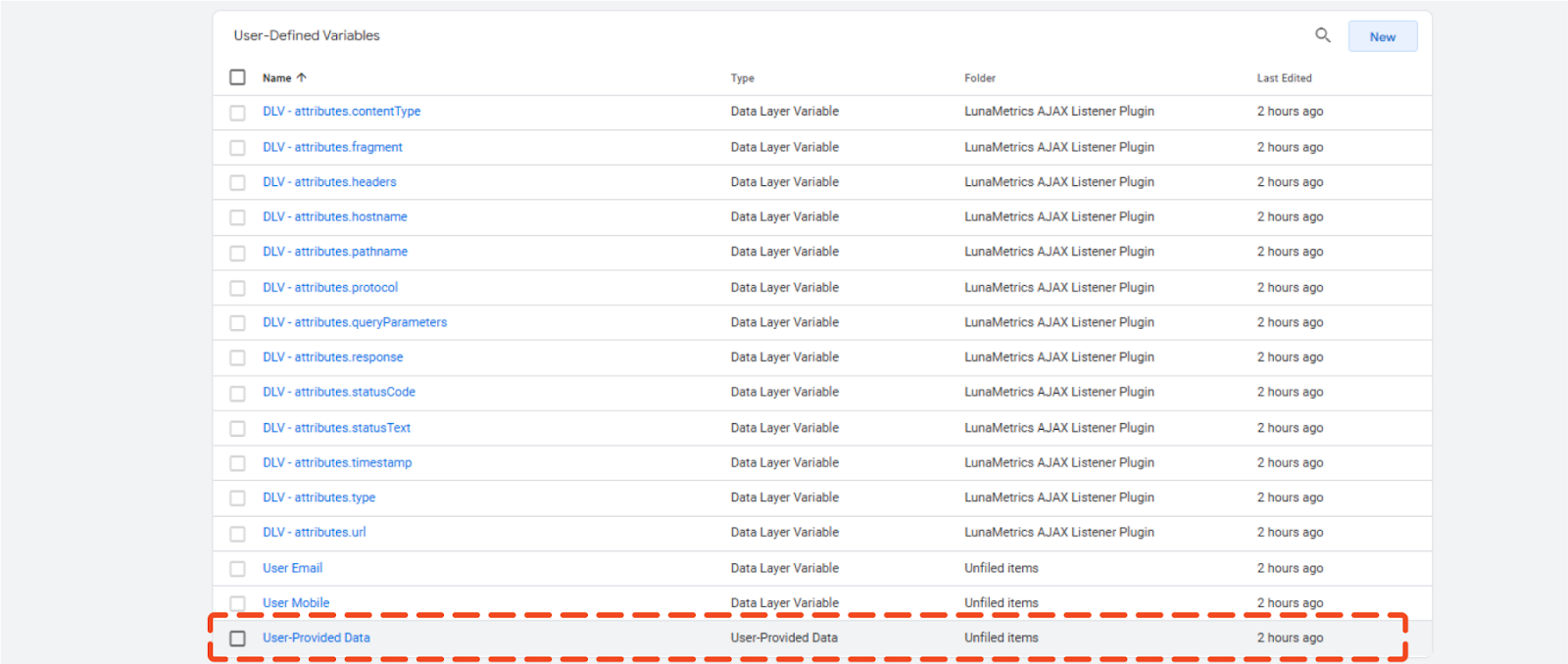Sort by the Last Edited column header
The width and height of the screenshot is (1568, 664).
1284,78
